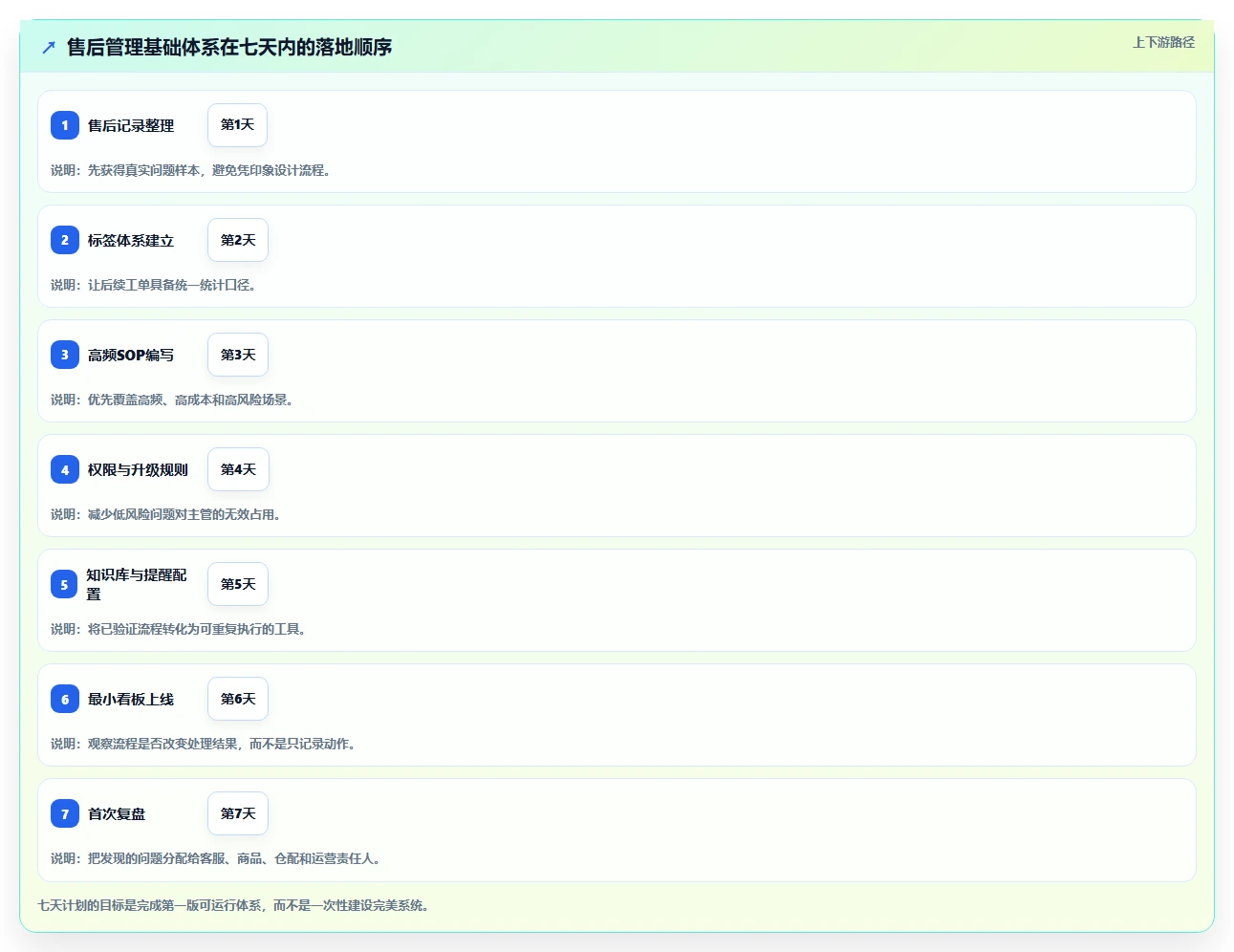Viewport: 1234px width, 952px height.
Task: Select the step title 售后记录整理
Action: click(x=131, y=125)
